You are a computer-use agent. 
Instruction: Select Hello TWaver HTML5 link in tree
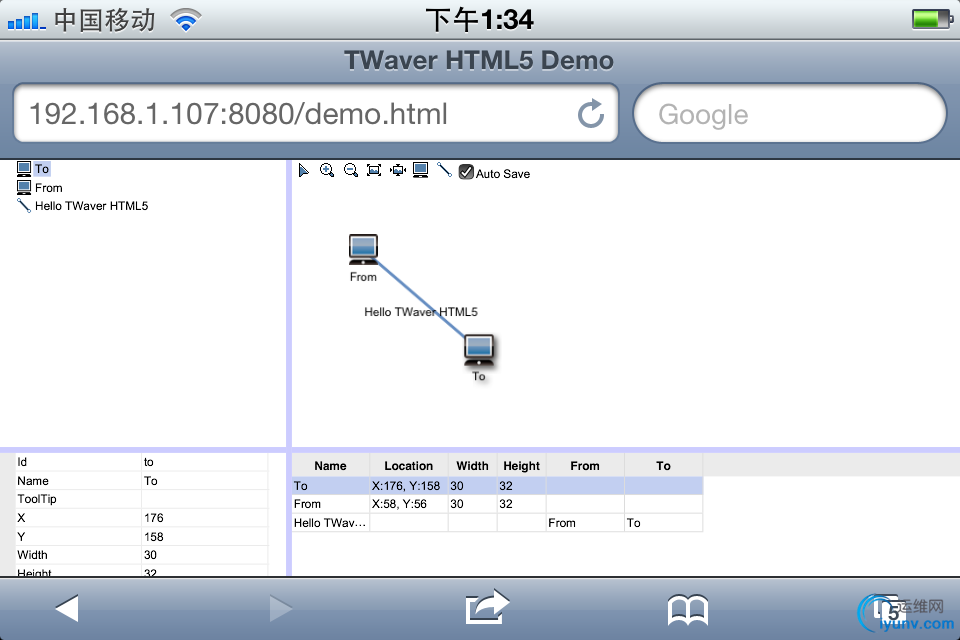[x=91, y=206]
